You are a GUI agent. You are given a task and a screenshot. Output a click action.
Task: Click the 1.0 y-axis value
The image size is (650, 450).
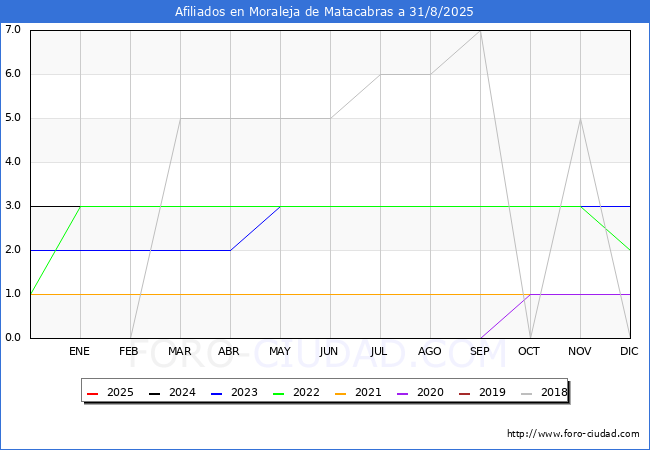click(13, 293)
